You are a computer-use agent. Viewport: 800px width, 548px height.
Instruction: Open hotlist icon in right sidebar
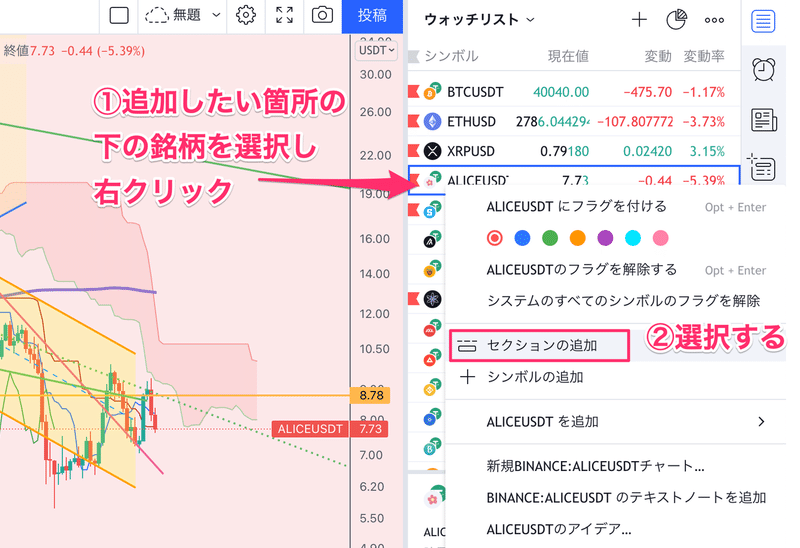[x=762, y=167]
